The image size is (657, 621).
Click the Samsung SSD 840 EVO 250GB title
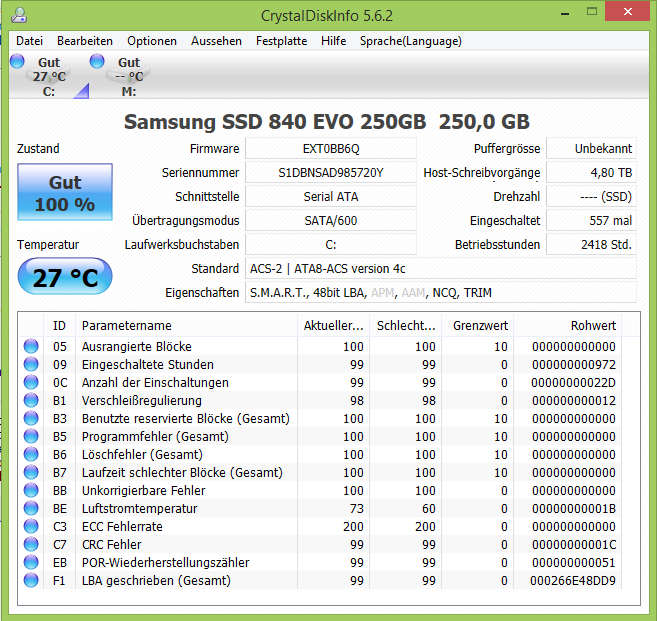pyautogui.click(x=327, y=122)
